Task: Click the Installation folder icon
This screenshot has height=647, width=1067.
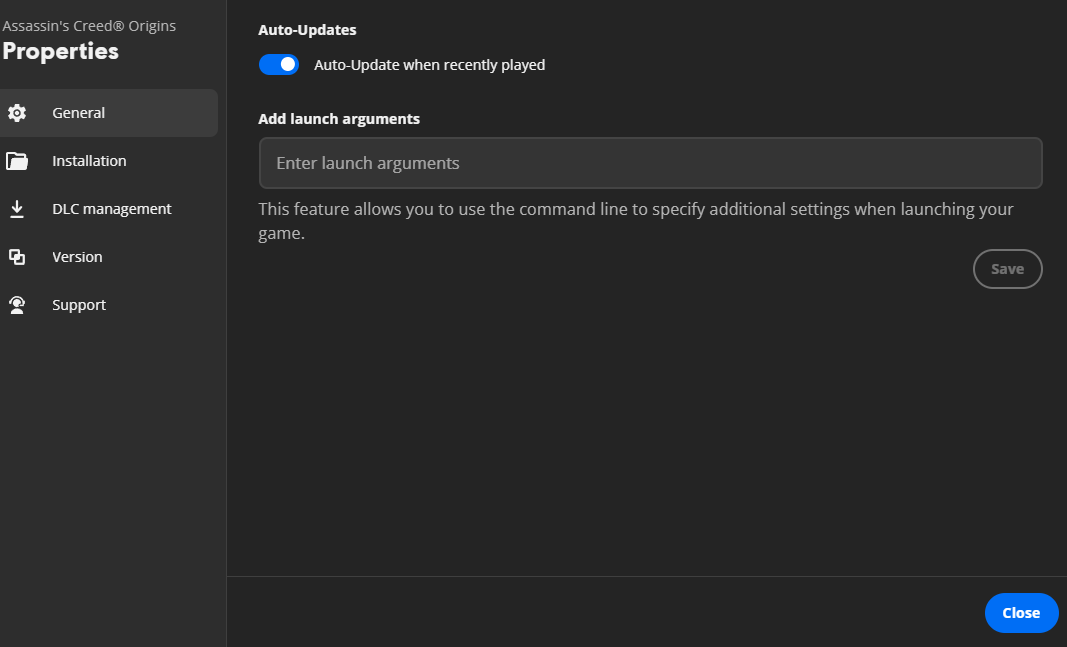Action: pos(17,161)
